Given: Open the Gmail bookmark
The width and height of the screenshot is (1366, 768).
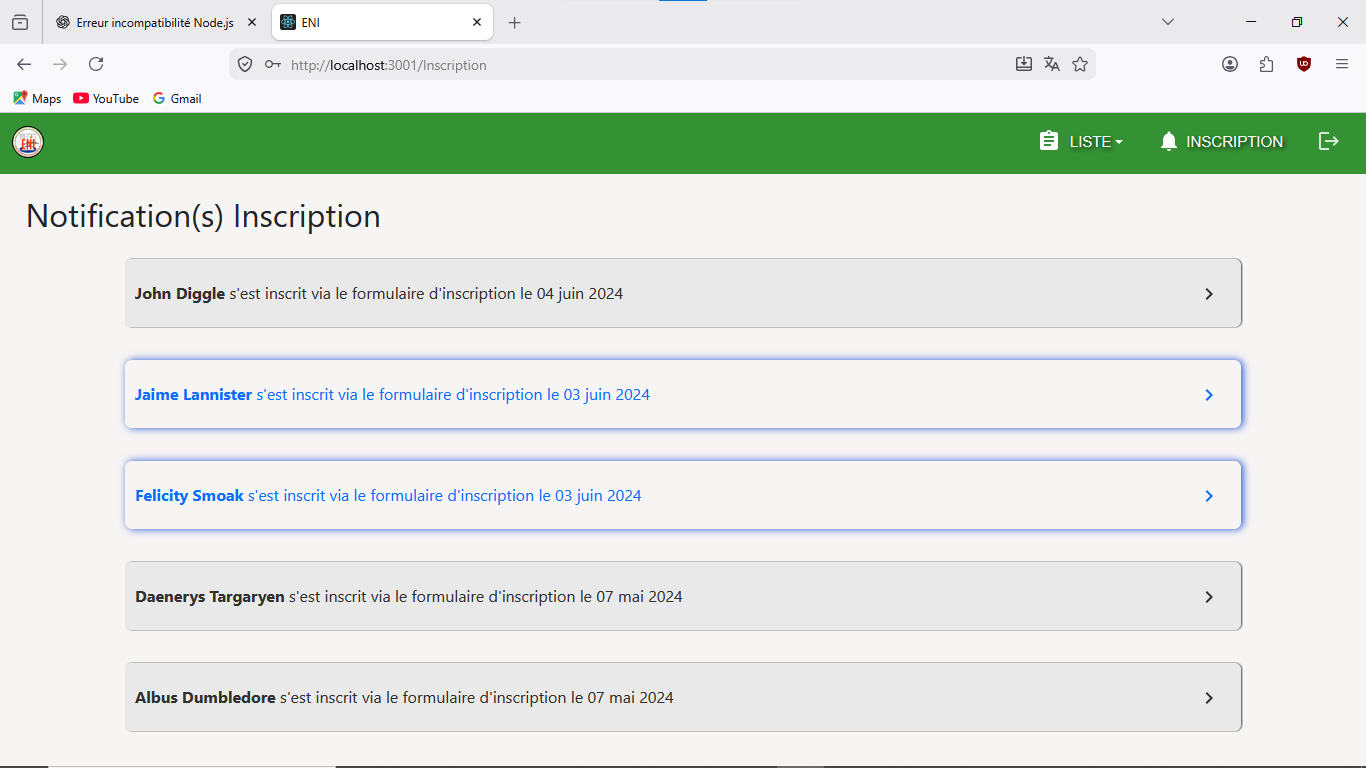Looking at the screenshot, I should point(177,98).
